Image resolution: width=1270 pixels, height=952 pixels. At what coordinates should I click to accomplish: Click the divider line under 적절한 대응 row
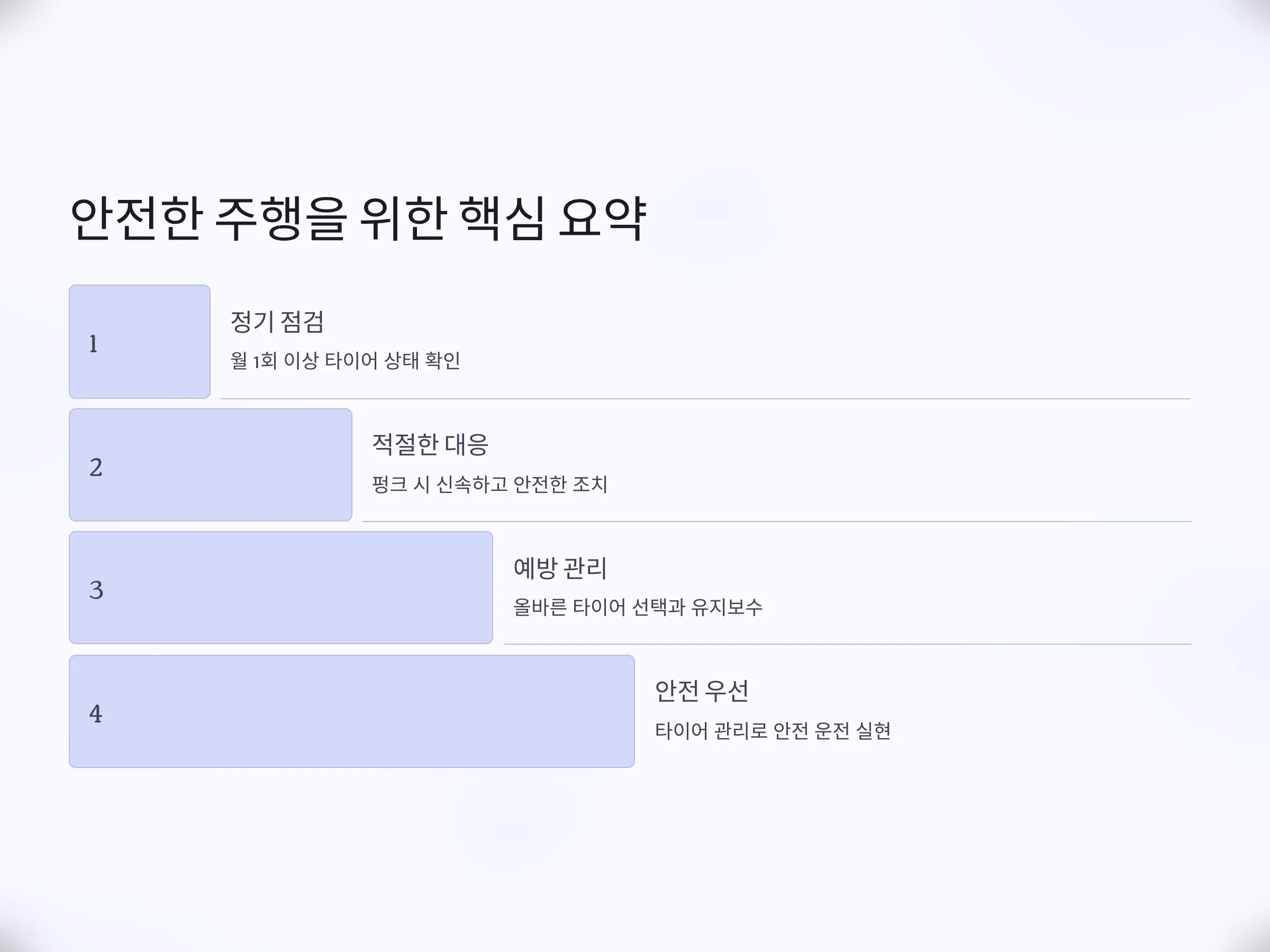pos(777,521)
